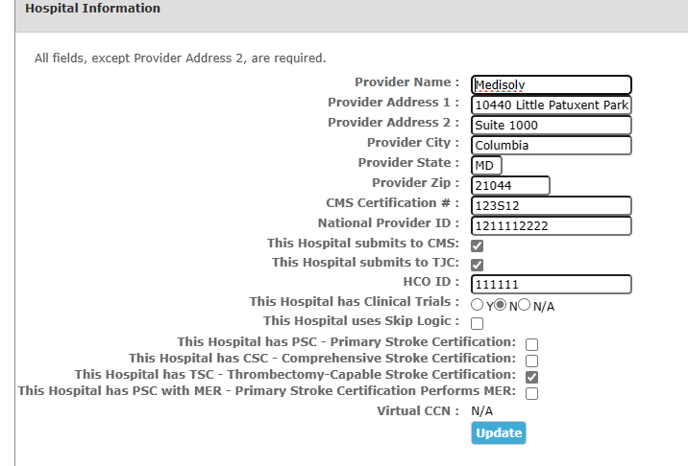Image resolution: width=688 pixels, height=466 pixels.
Task: Click the Provider Address 2 field
Action: click(x=552, y=125)
